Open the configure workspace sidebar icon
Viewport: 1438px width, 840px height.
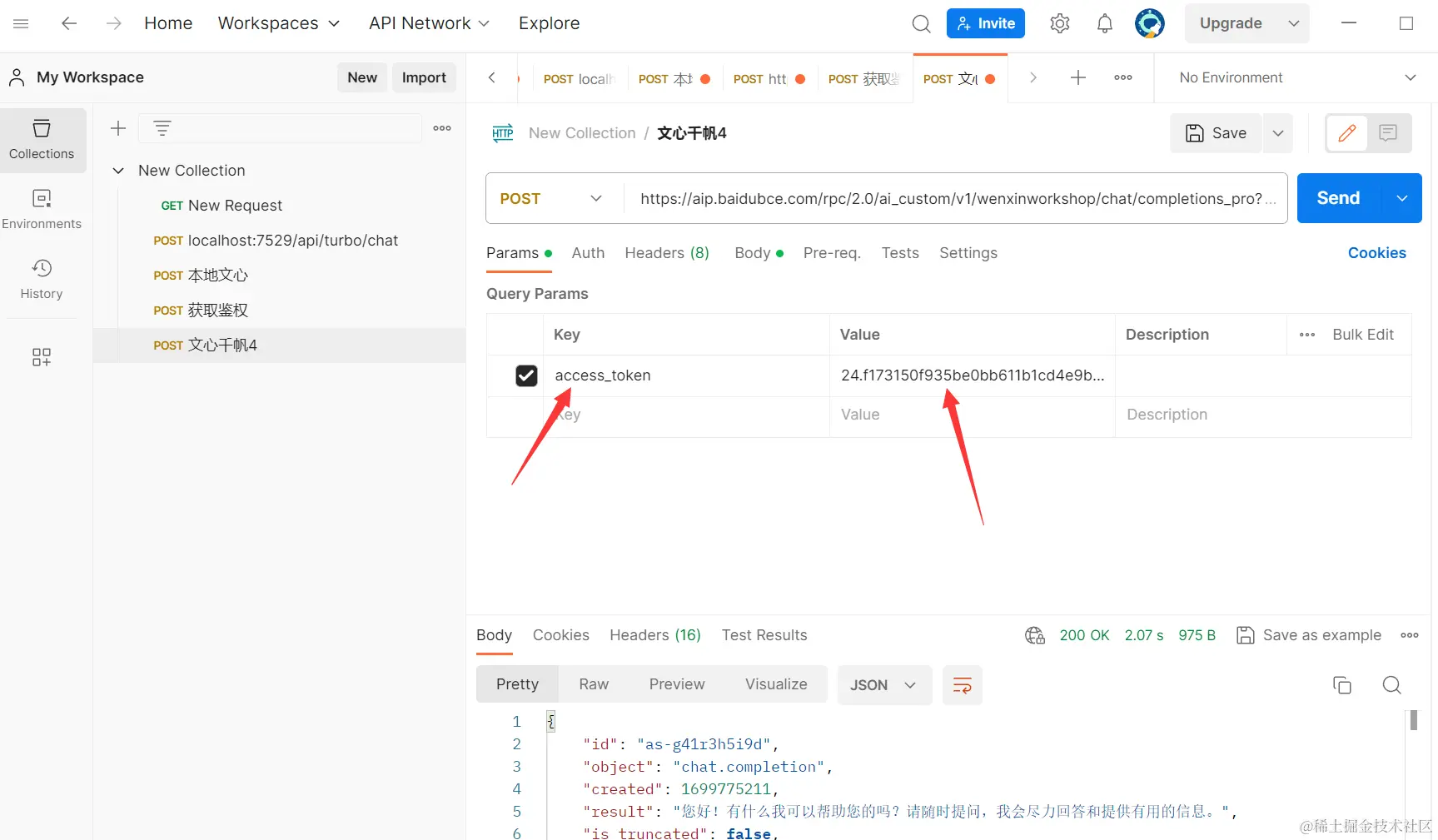click(x=42, y=357)
